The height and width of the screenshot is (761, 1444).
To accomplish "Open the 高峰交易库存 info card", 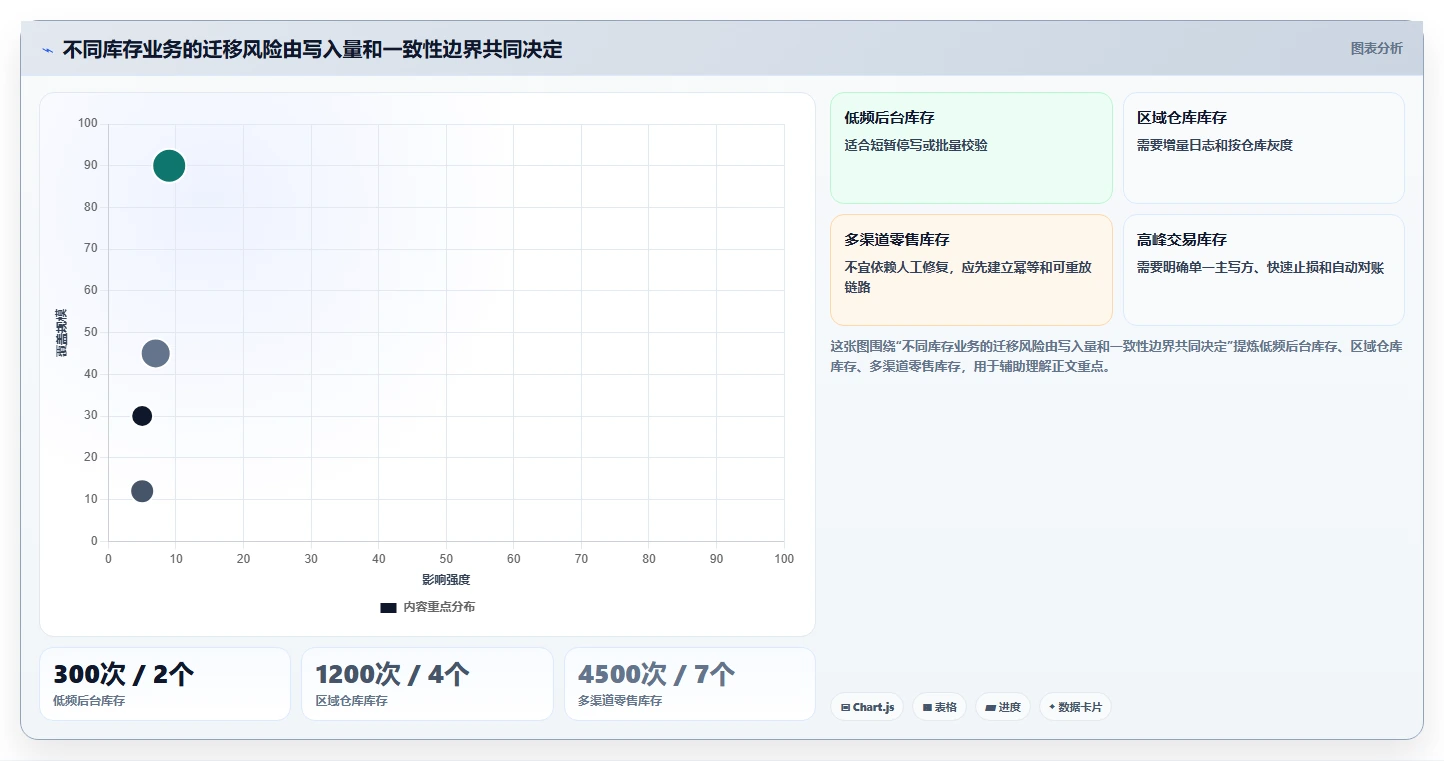I will 1264,270.
